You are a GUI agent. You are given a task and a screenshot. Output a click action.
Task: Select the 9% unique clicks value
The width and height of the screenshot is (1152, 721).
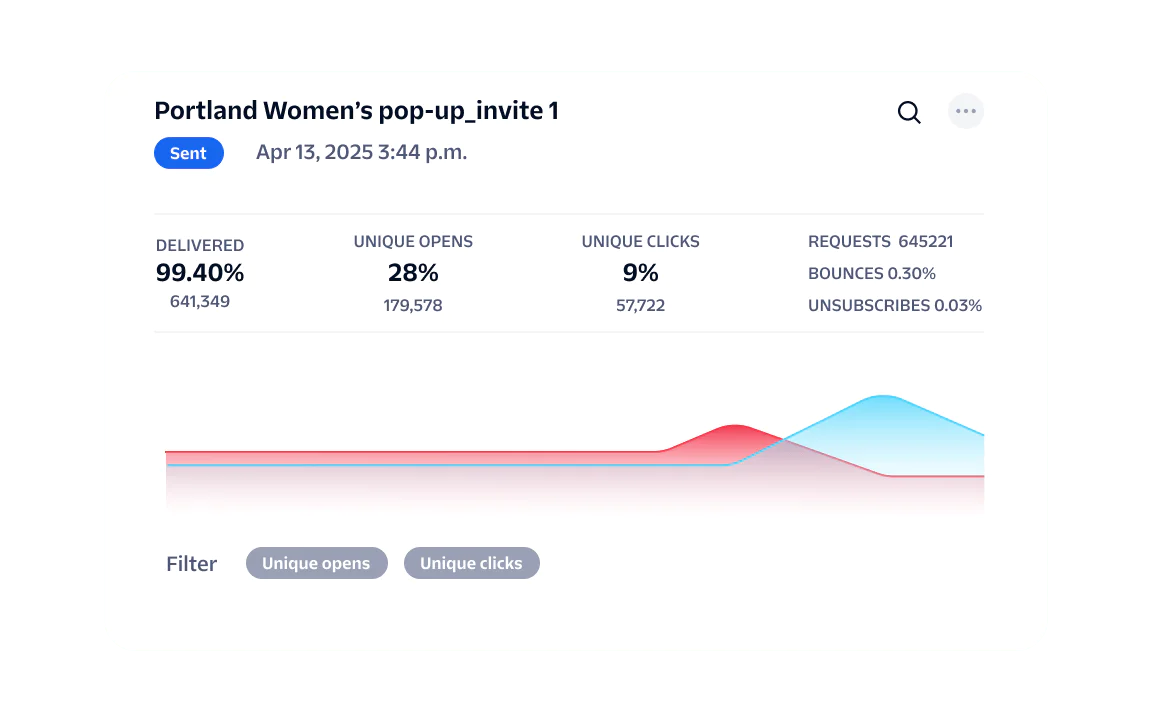[x=641, y=273]
